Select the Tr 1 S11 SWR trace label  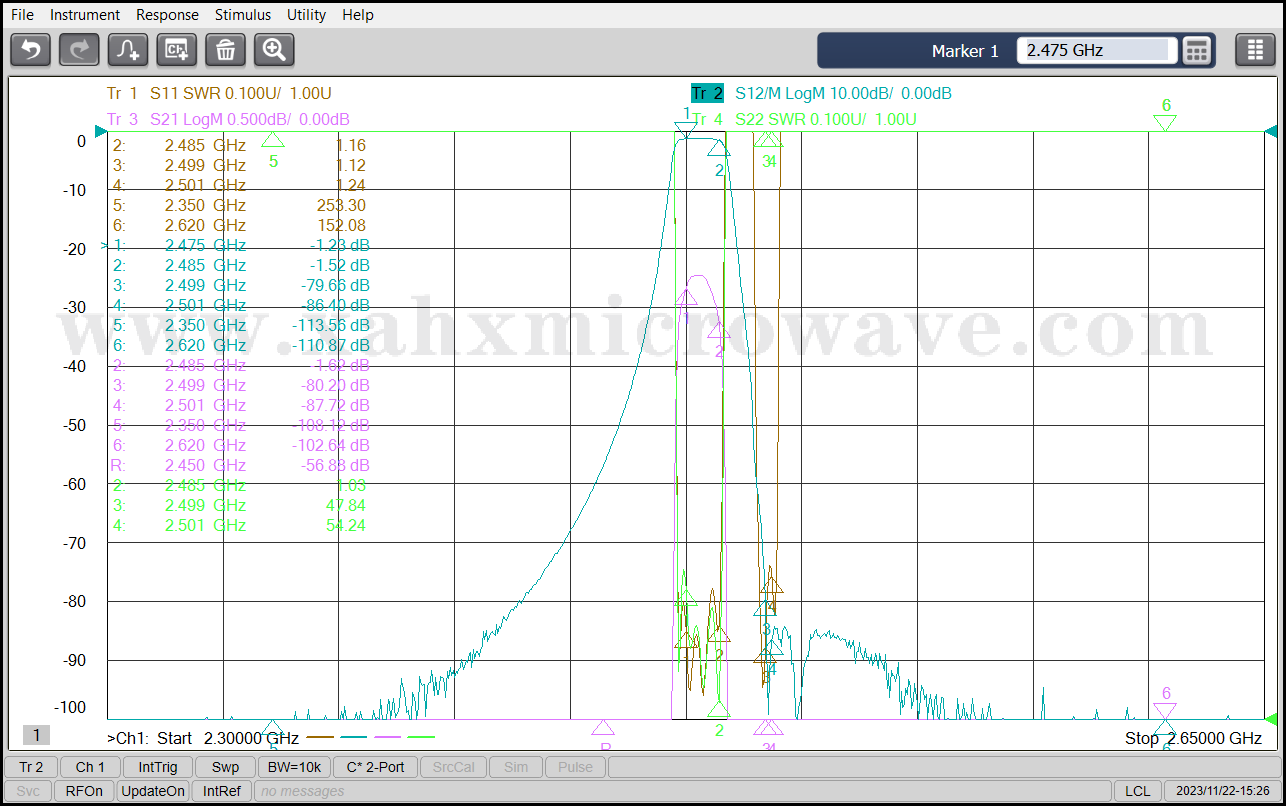pyautogui.click(x=219, y=93)
